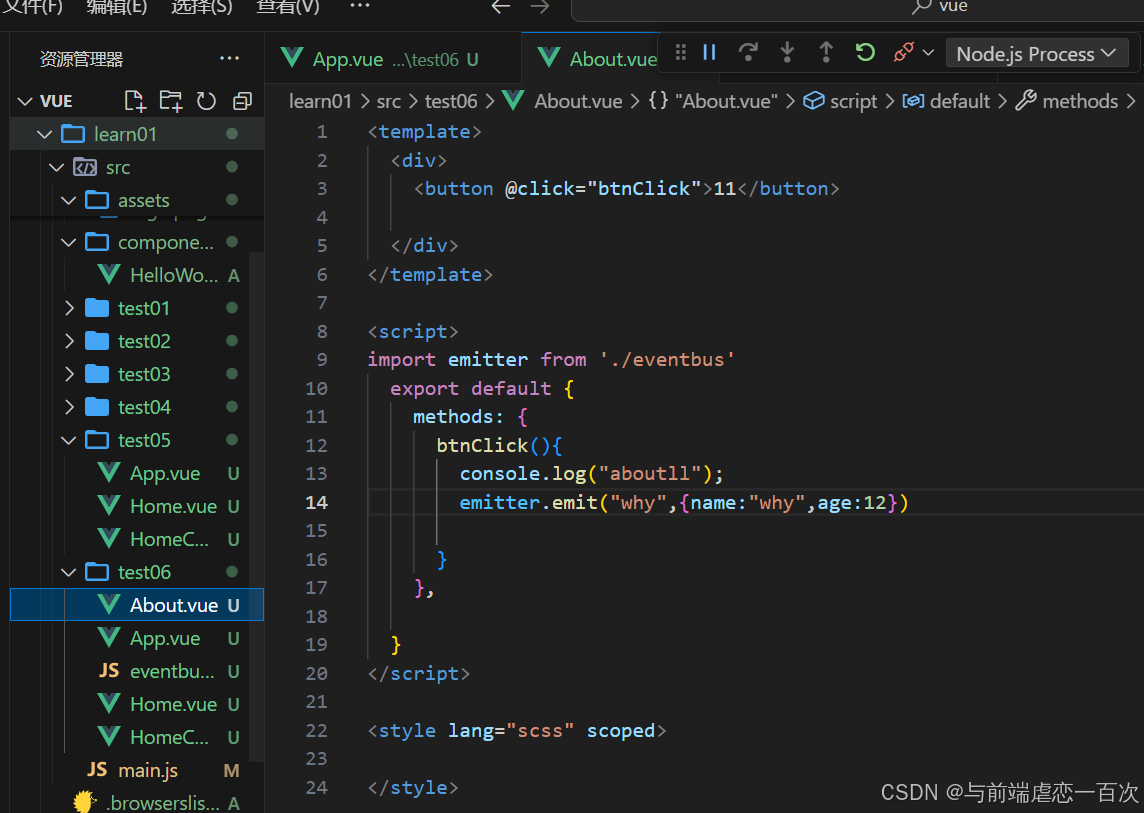This screenshot has width=1144, height=813.
Task: Collapse the assets folder
Action: pos(69,201)
